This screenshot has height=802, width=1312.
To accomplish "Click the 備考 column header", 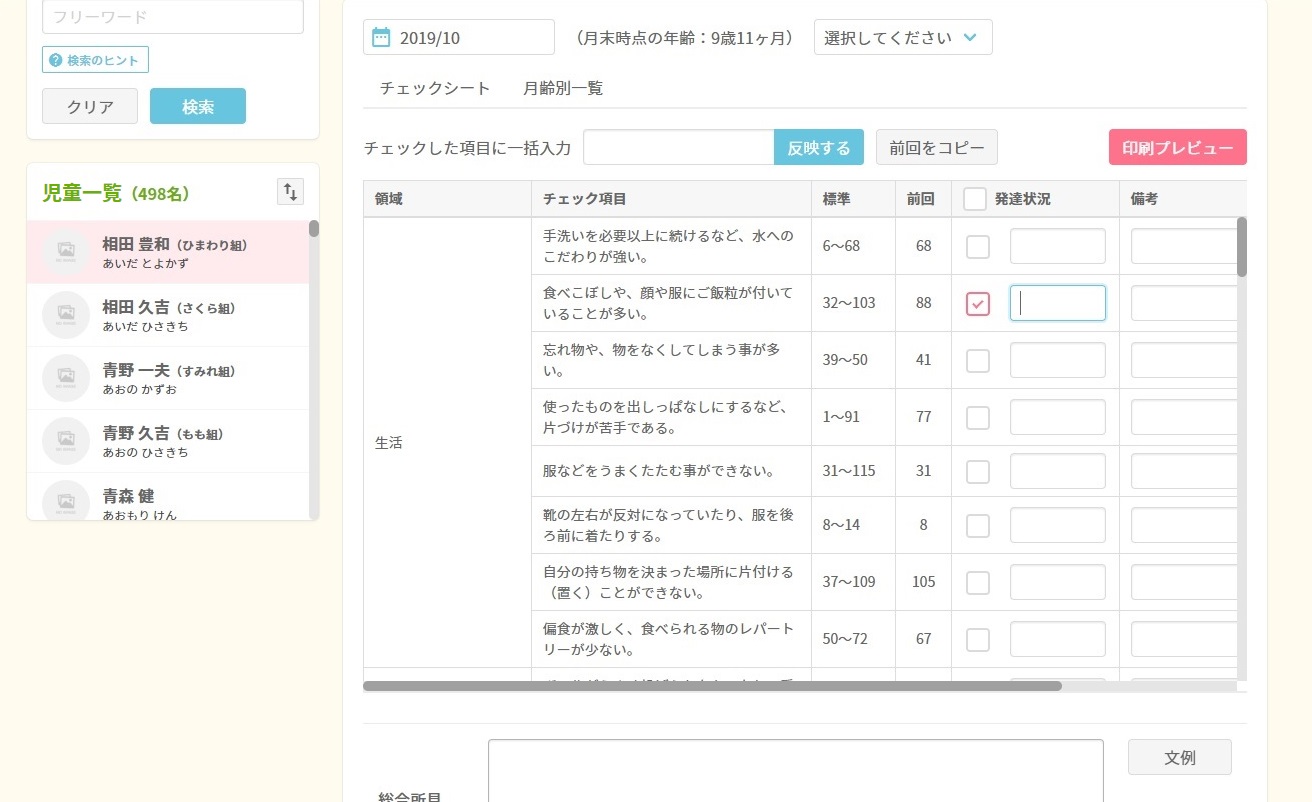I will point(1183,199).
